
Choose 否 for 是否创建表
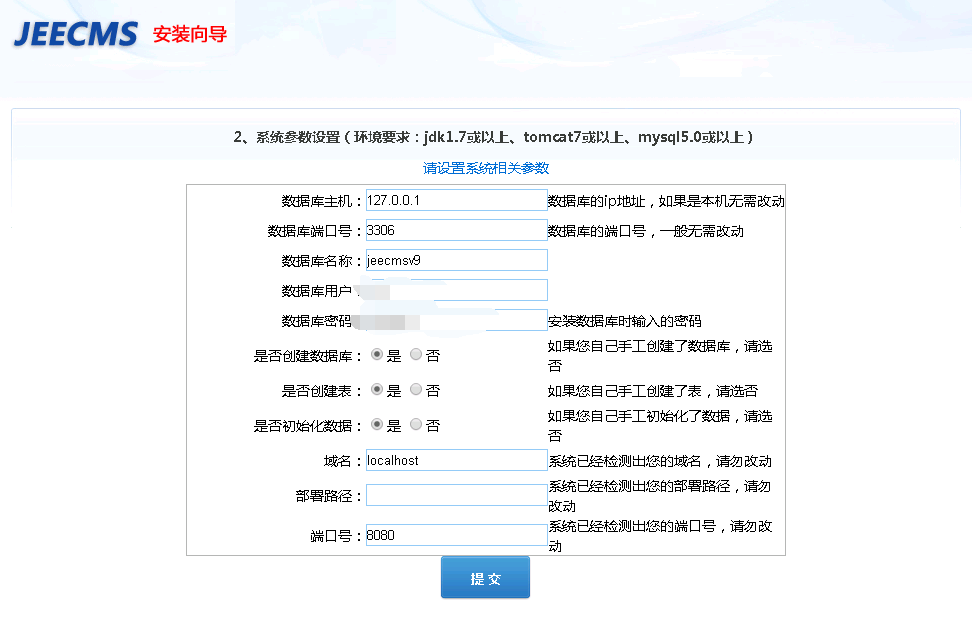(x=416, y=389)
